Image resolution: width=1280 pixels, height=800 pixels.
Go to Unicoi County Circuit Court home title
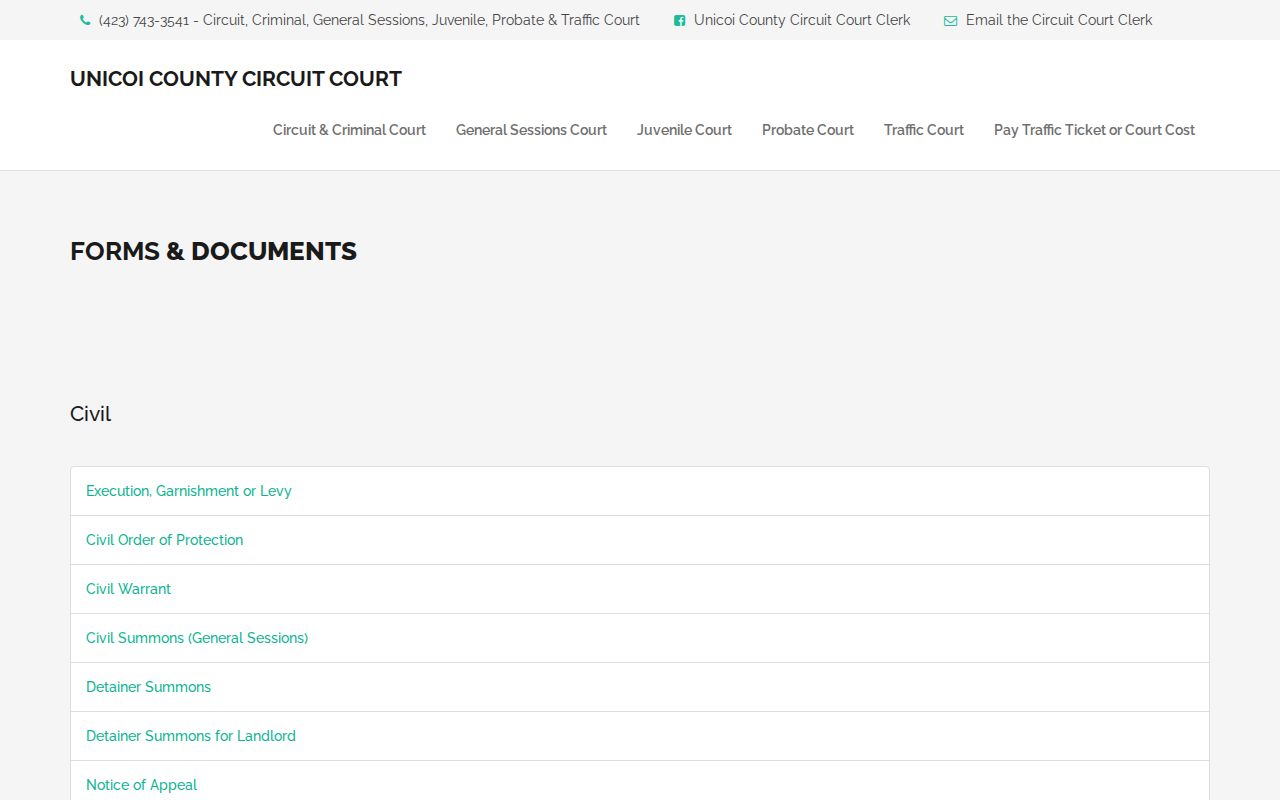236,79
